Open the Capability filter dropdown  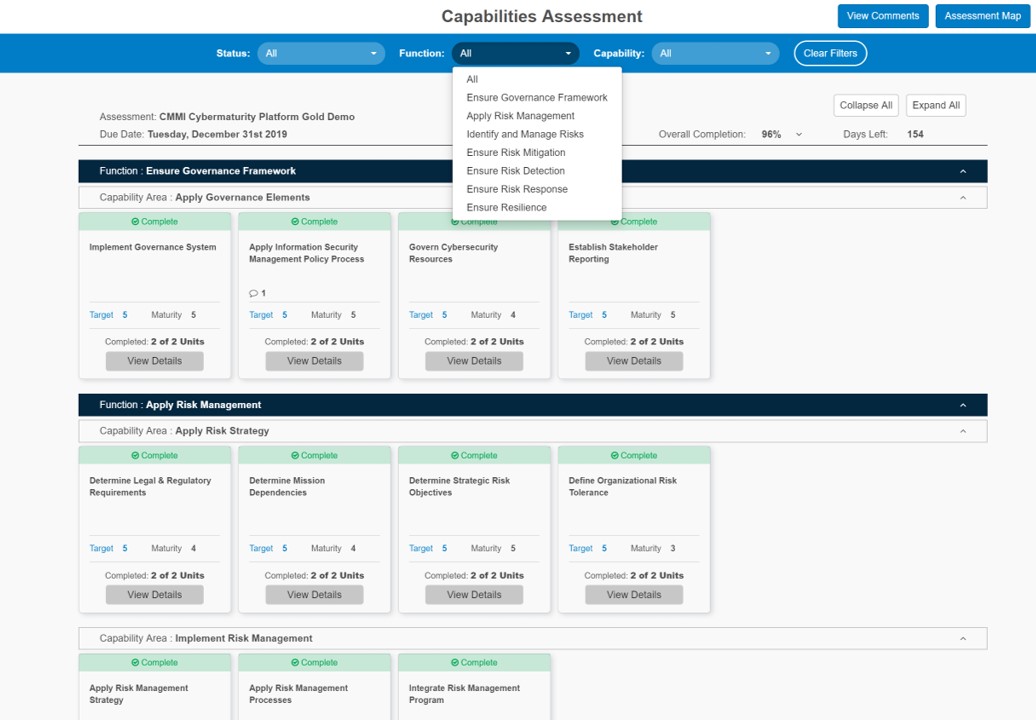pyautogui.click(x=715, y=53)
